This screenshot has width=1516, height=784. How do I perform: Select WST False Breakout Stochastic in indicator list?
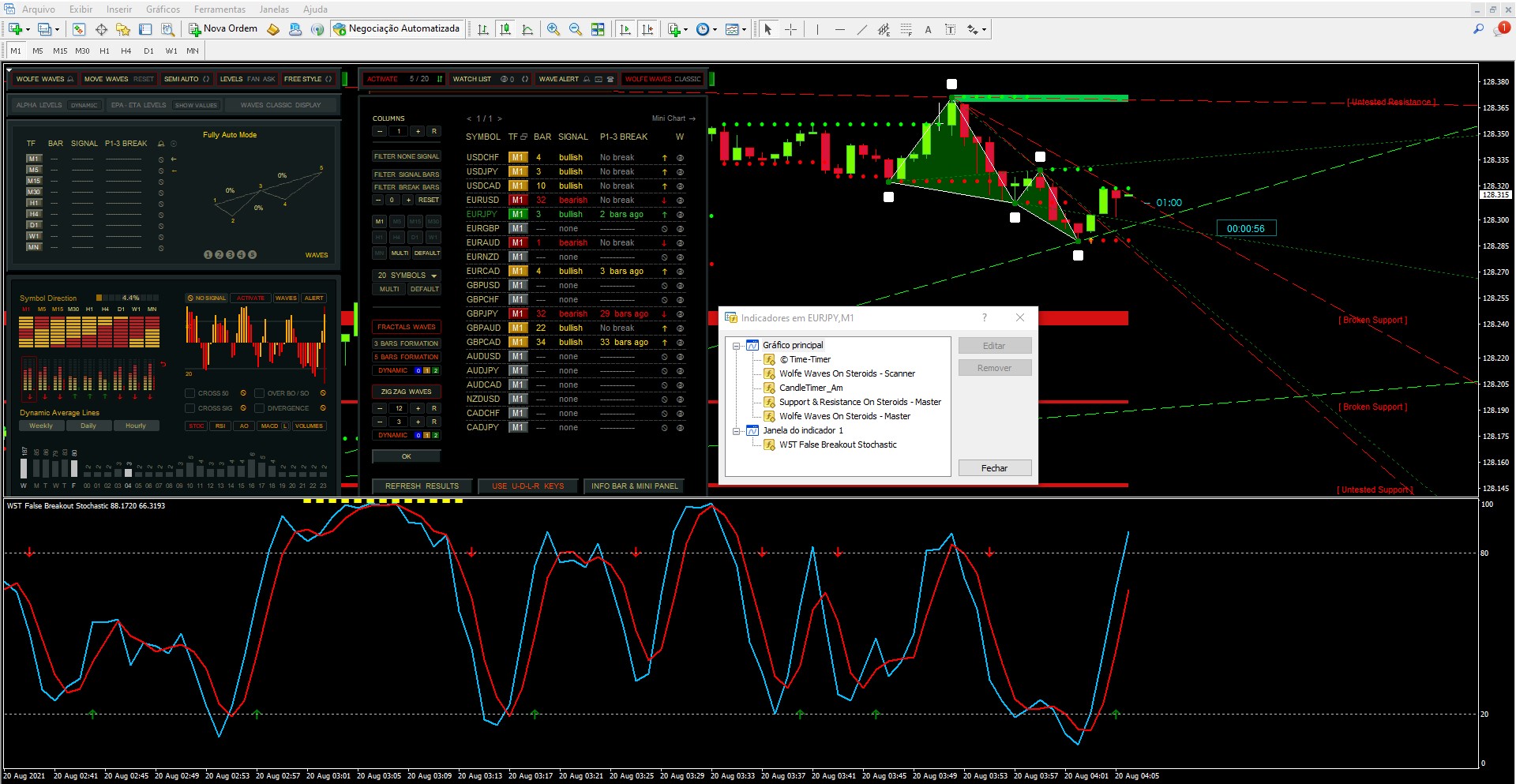pos(838,445)
